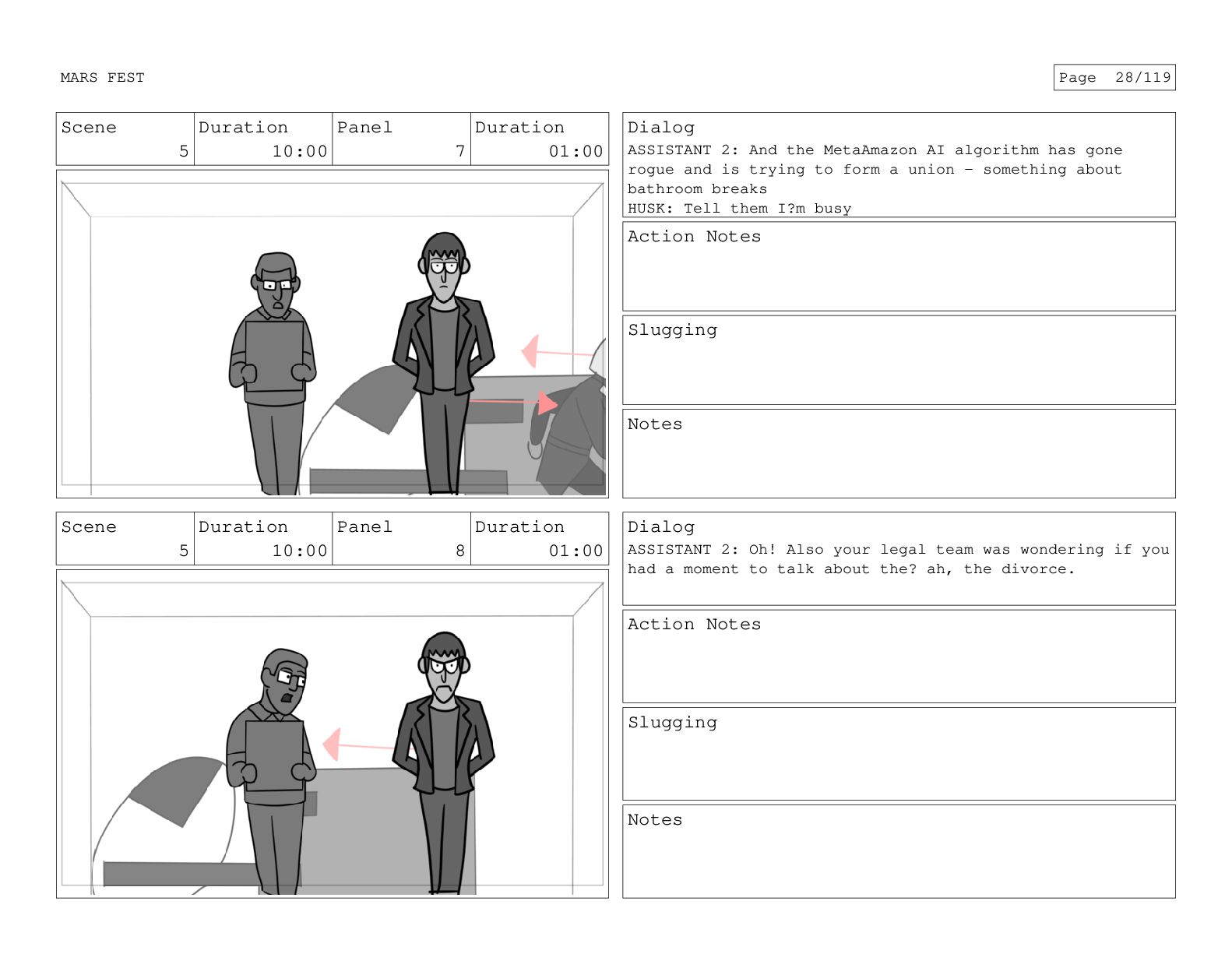
Task: Click the panel 7 Action Notes box
Action: (x=899, y=266)
